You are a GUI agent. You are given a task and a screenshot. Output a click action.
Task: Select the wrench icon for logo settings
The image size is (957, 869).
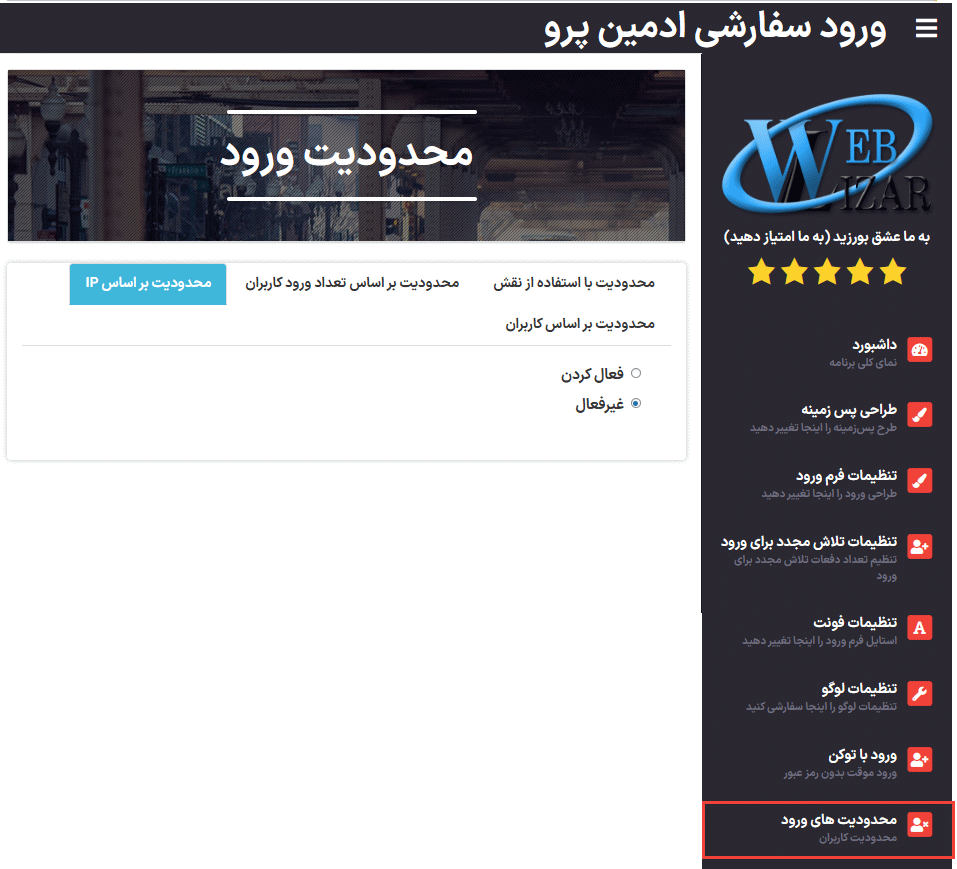click(919, 693)
